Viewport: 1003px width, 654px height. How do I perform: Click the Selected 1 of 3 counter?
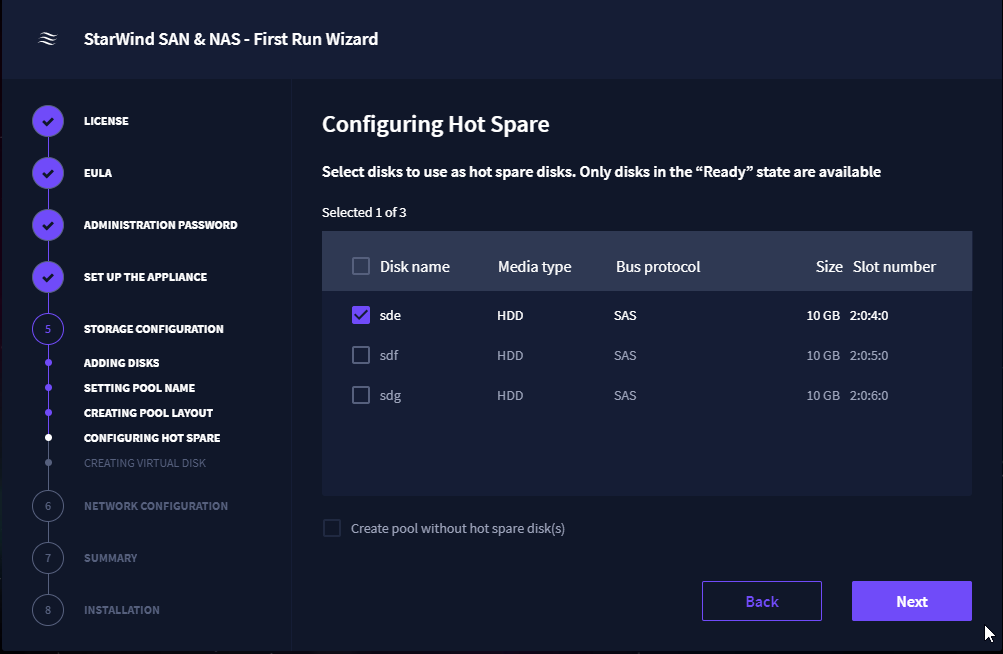(x=364, y=212)
